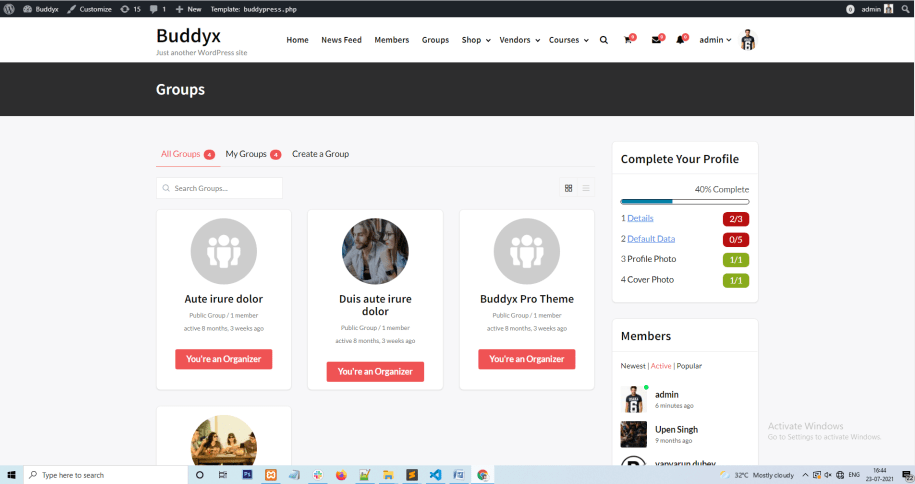
Task: Open Customize in the admin bar
Action: (89, 9)
